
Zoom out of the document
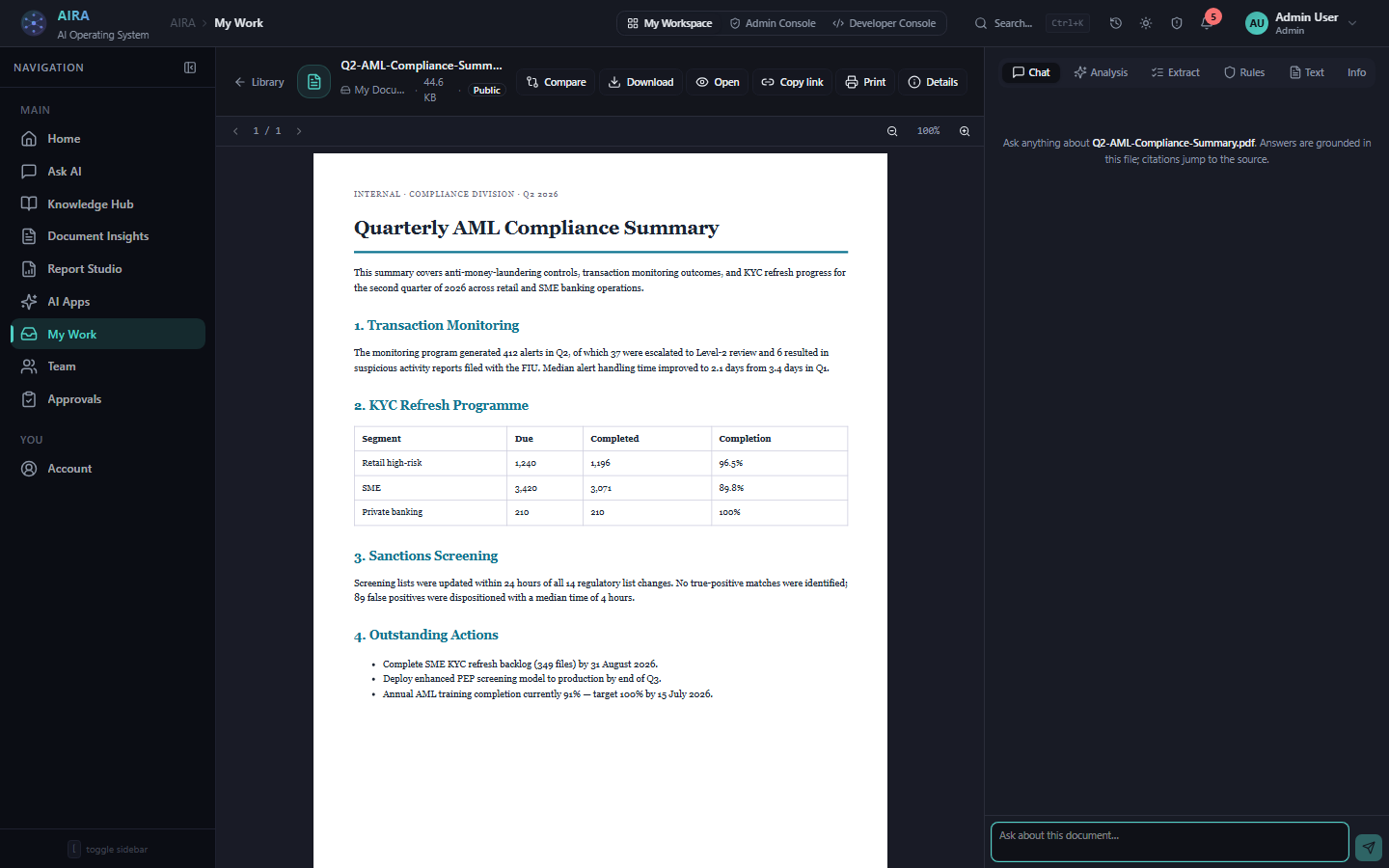[892, 131]
